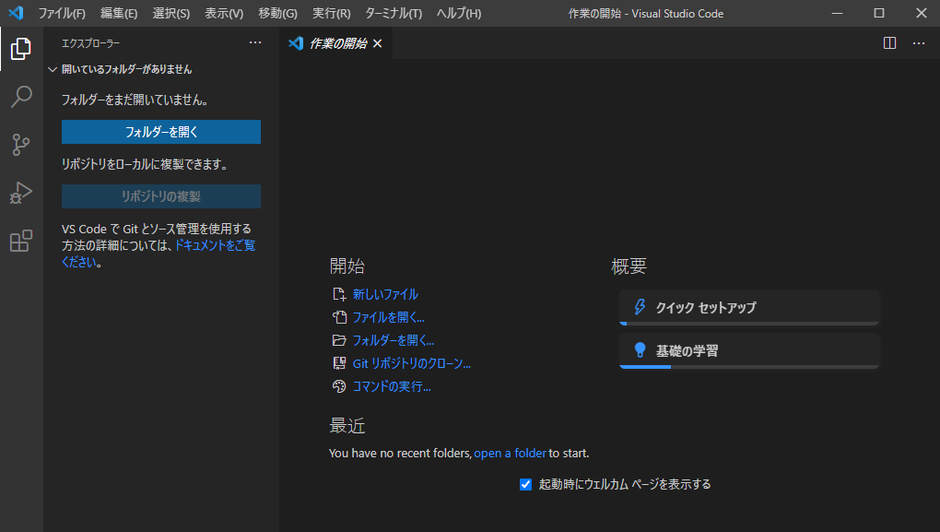Click the 最近 heading

coord(347,426)
